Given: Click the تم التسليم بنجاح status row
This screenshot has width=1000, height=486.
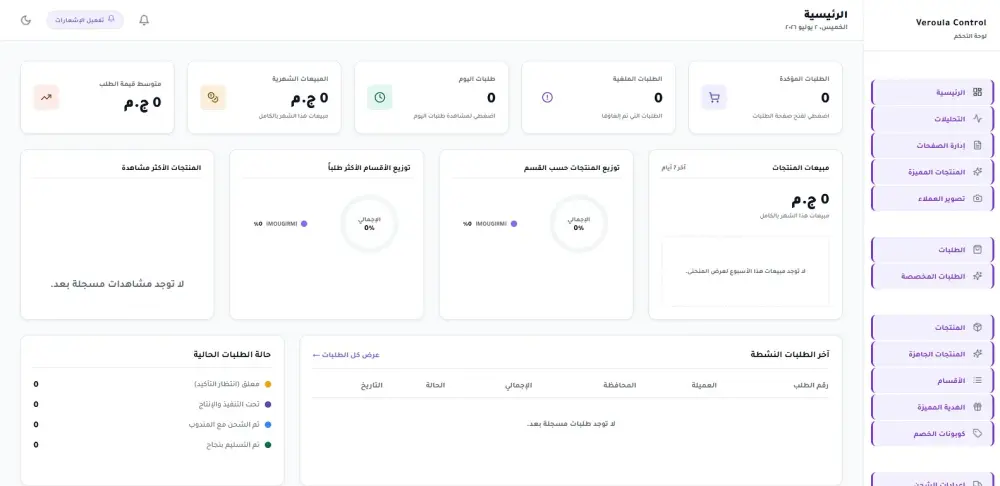Looking at the screenshot, I should tap(152, 445).
